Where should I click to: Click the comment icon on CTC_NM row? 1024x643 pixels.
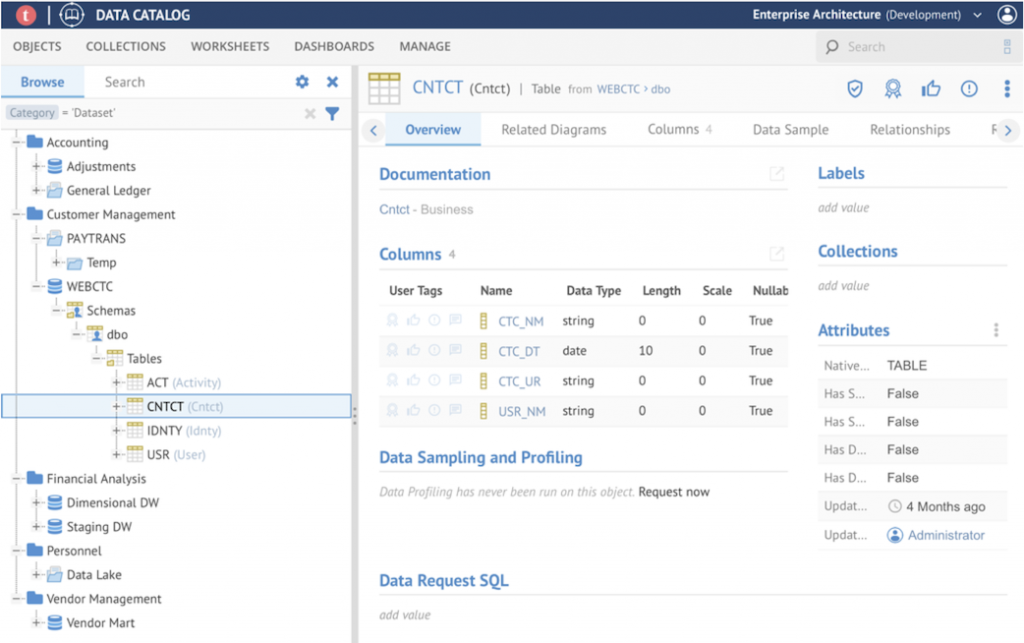pyautogui.click(x=455, y=320)
